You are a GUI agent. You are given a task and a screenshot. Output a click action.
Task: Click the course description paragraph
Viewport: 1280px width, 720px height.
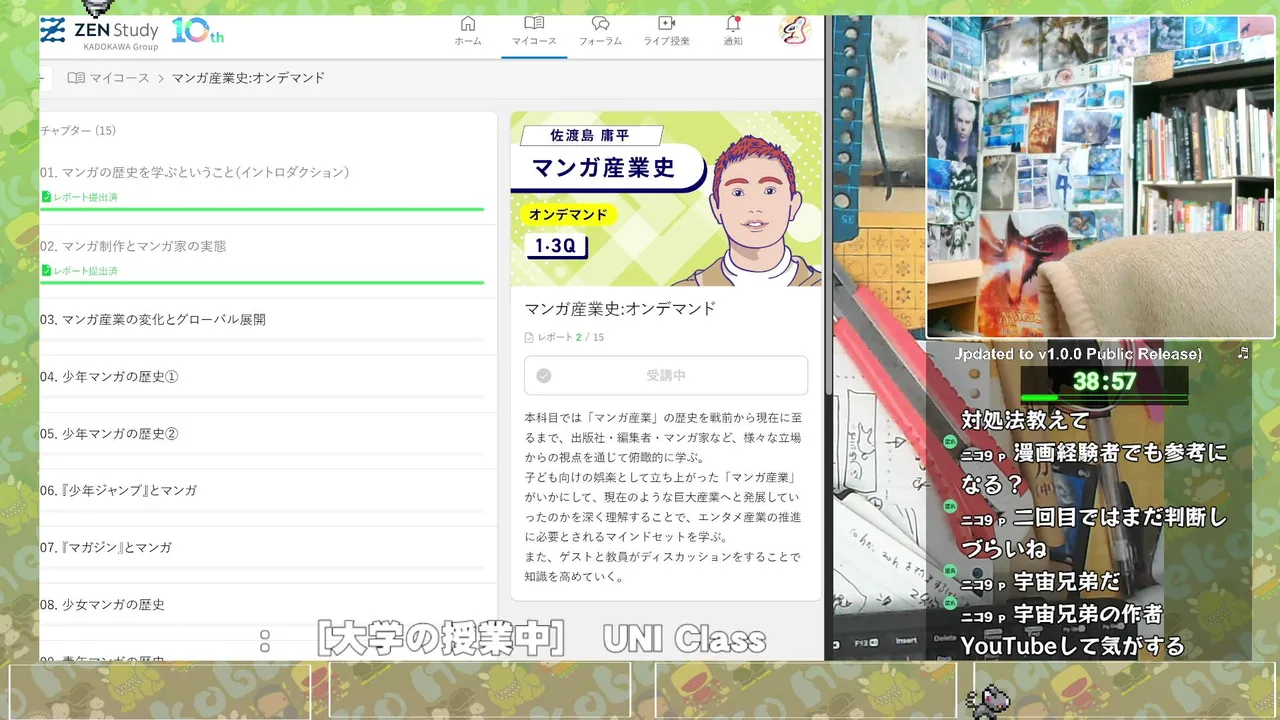pos(663,496)
